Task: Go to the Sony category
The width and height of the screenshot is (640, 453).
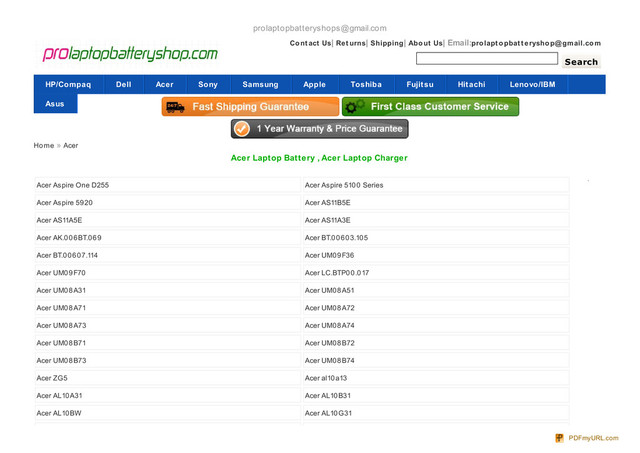Action: [x=208, y=84]
